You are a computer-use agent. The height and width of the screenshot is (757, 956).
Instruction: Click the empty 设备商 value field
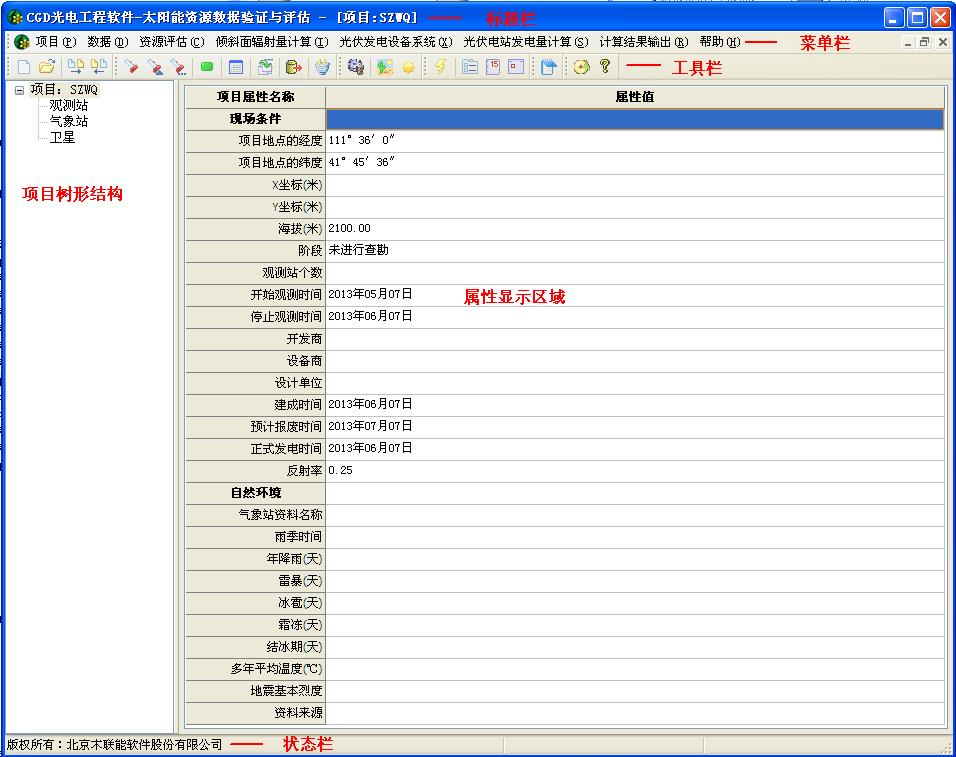coord(635,361)
